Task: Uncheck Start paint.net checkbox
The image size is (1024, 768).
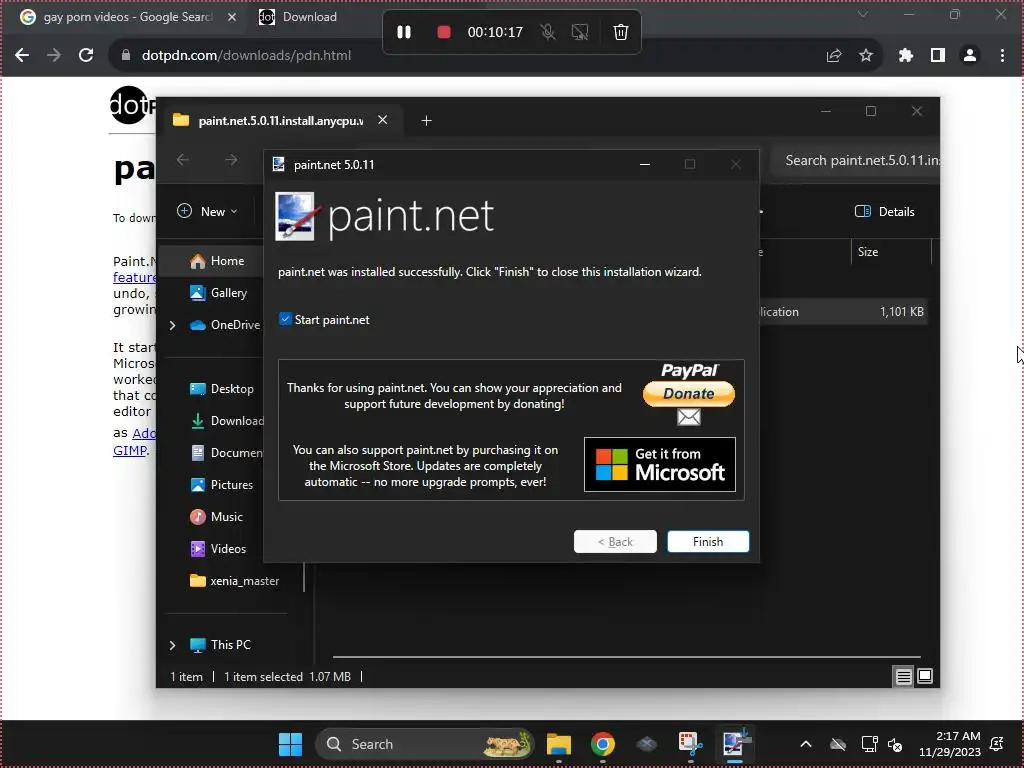Action: (285, 319)
